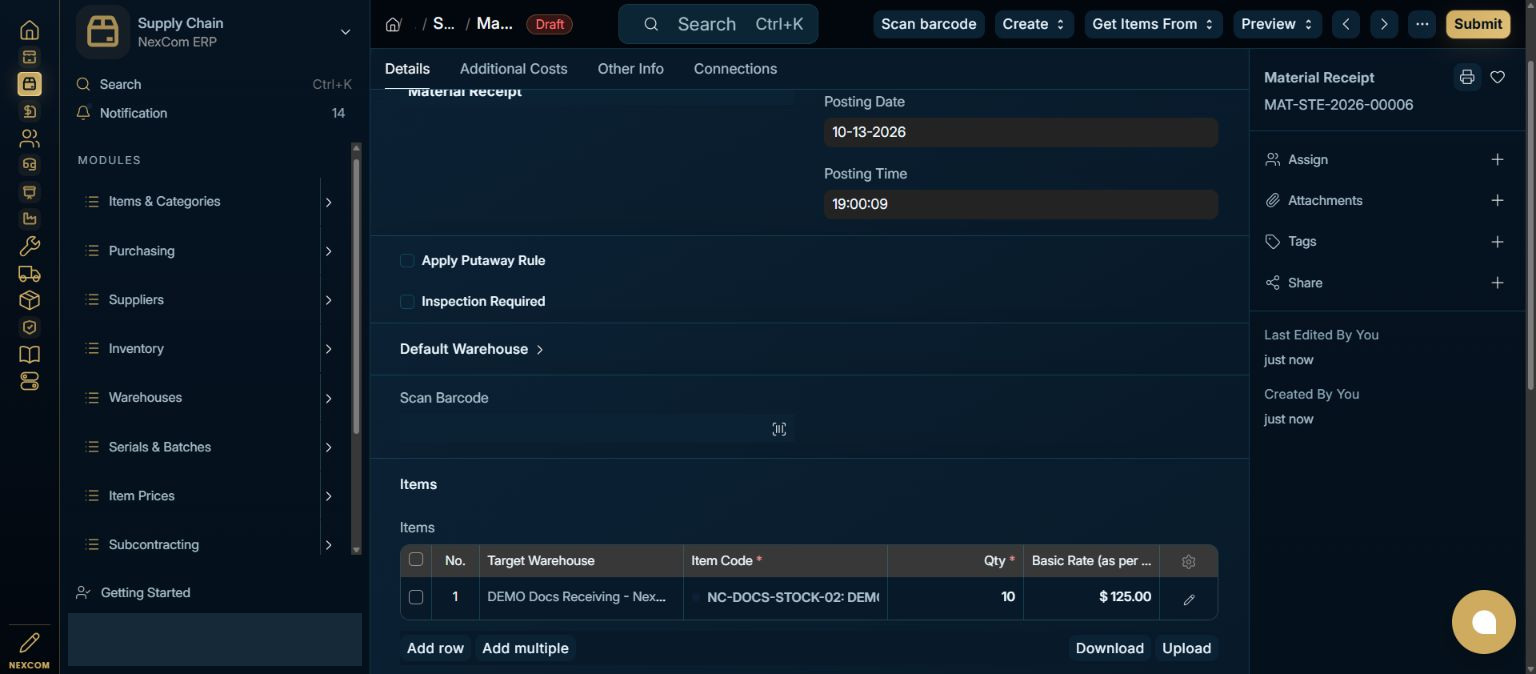Switch to the Details tab
This screenshot has width=1536, height=674.
point(407,69)
